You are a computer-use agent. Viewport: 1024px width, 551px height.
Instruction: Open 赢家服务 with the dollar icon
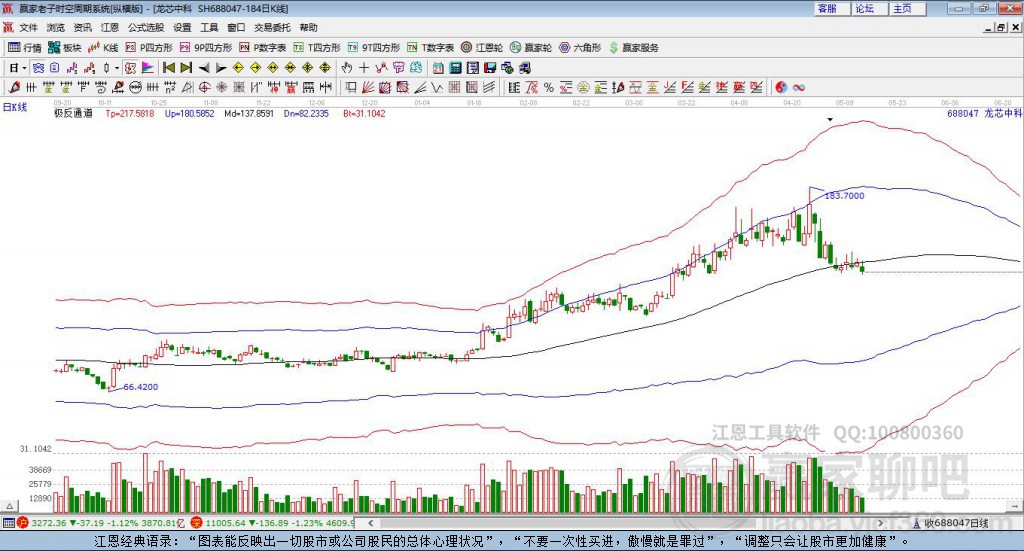click(x=633, y=48)
